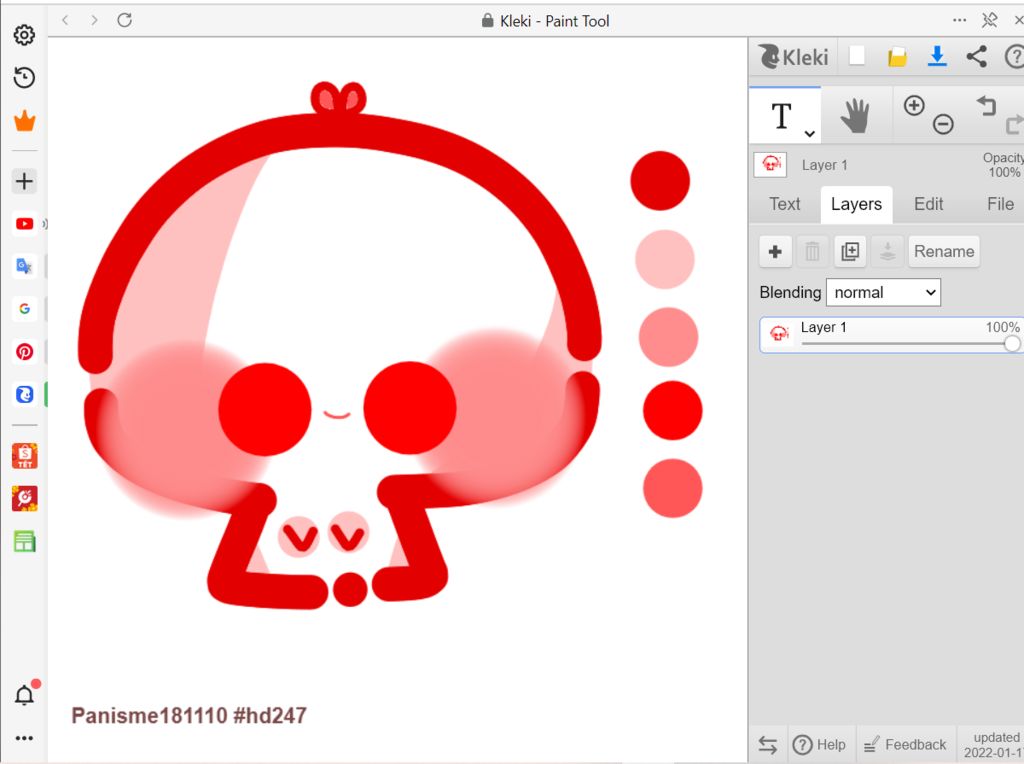Open the sidebar more options ellipsis
1024x764 pixels.
click(x=24, y=739)
